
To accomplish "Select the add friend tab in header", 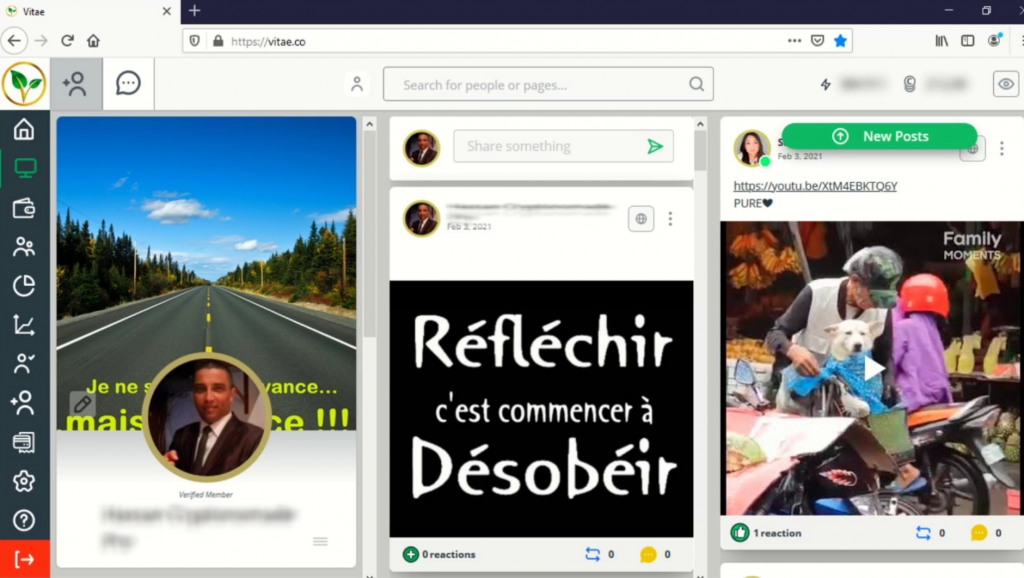I will point(76,84).
